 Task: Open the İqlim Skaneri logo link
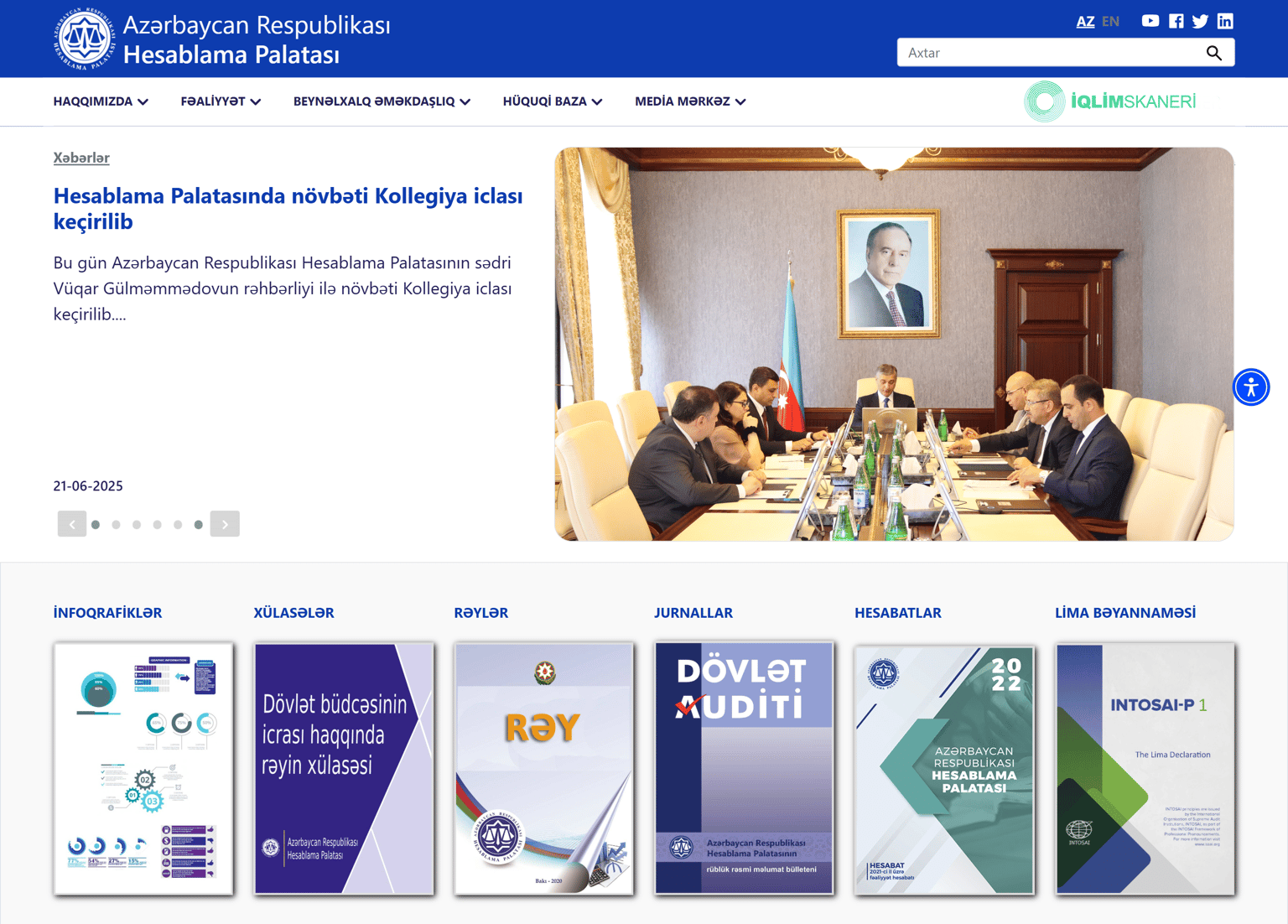pos(1110,101)
